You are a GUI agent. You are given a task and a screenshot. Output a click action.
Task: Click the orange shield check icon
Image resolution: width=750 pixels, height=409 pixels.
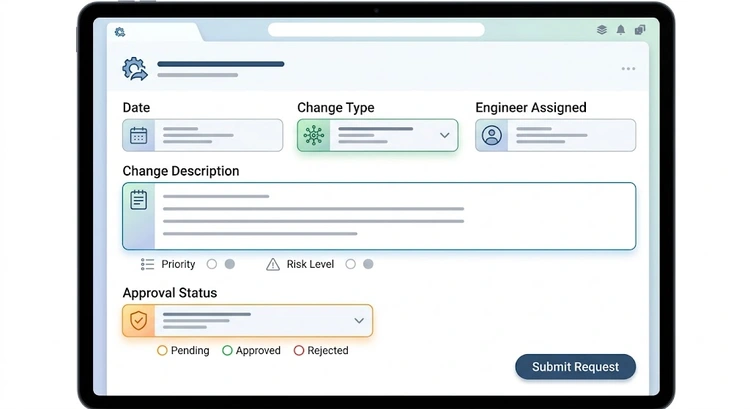(x=138, y=321)
